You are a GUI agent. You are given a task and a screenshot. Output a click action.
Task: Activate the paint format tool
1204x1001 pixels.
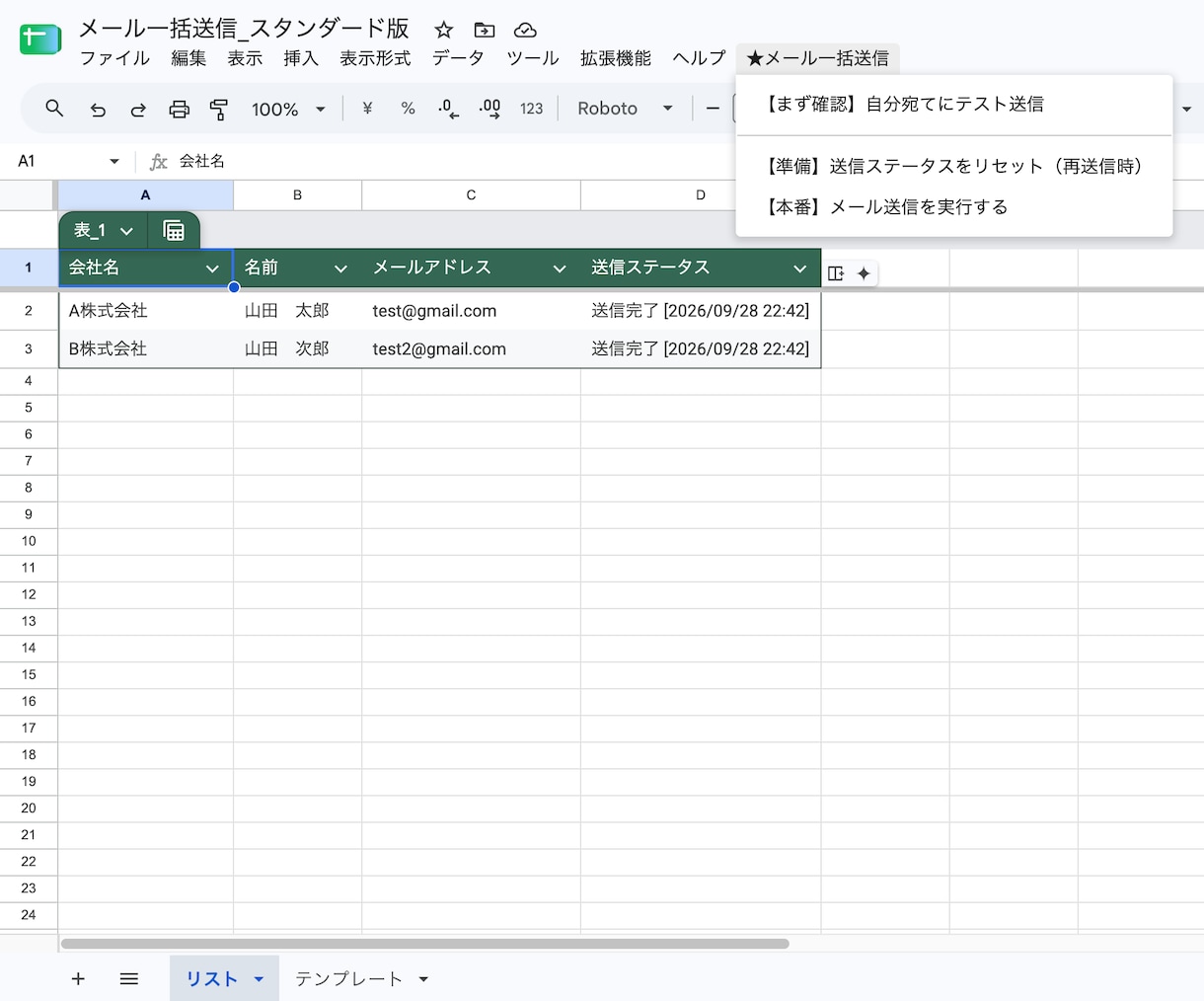click(x=219, y=109)
